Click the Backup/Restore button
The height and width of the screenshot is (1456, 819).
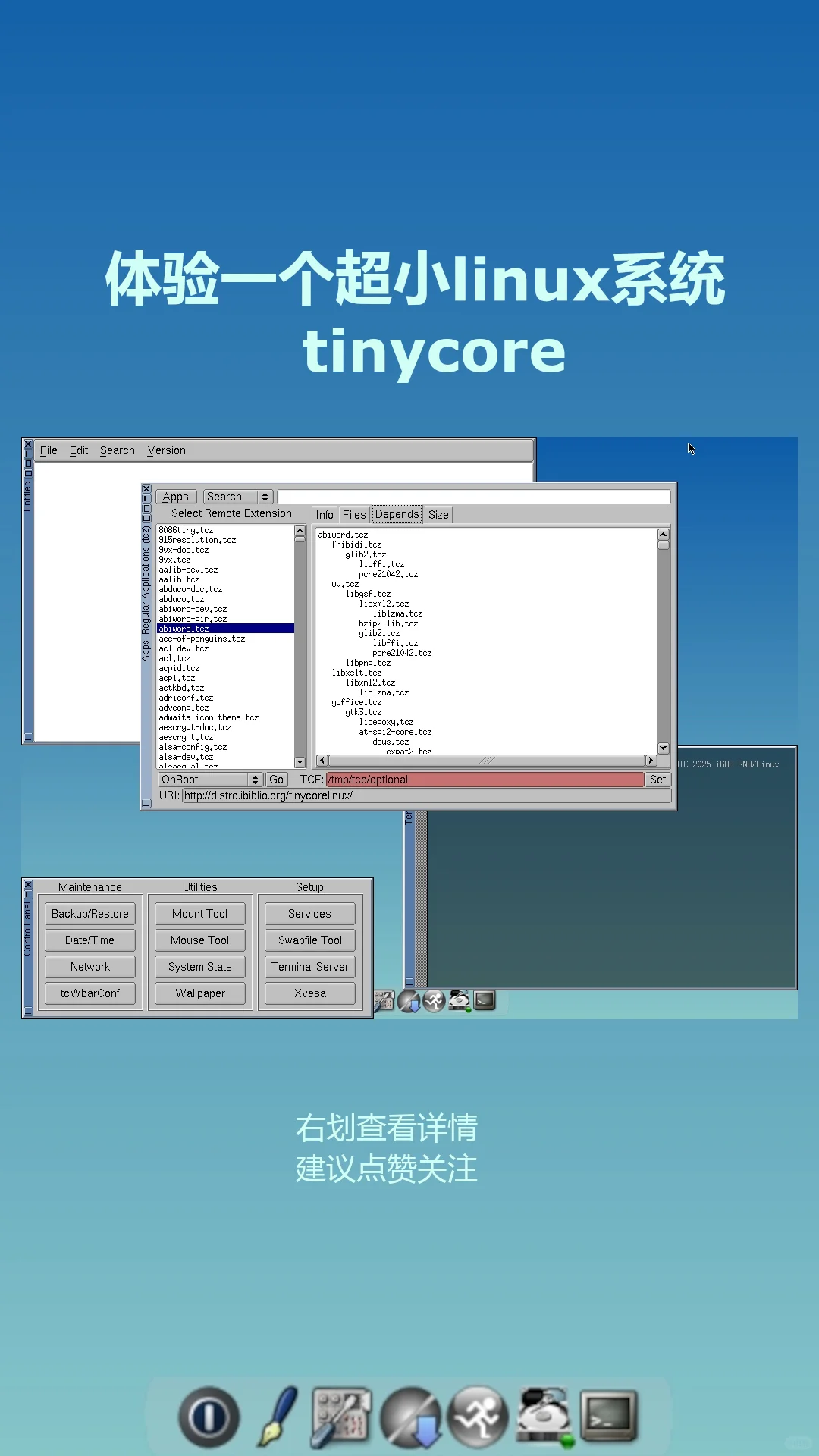pyautogui.click(x=90, y=914)
